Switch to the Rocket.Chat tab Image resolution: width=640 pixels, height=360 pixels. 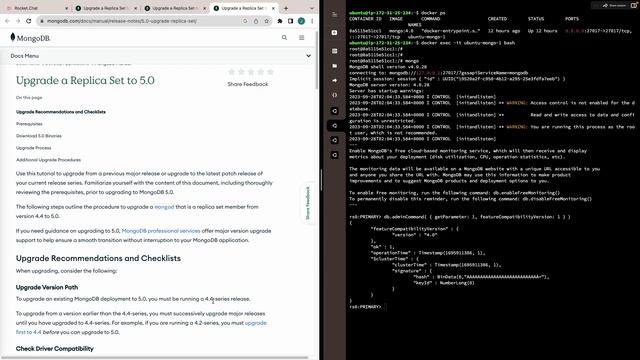(37, 8)
